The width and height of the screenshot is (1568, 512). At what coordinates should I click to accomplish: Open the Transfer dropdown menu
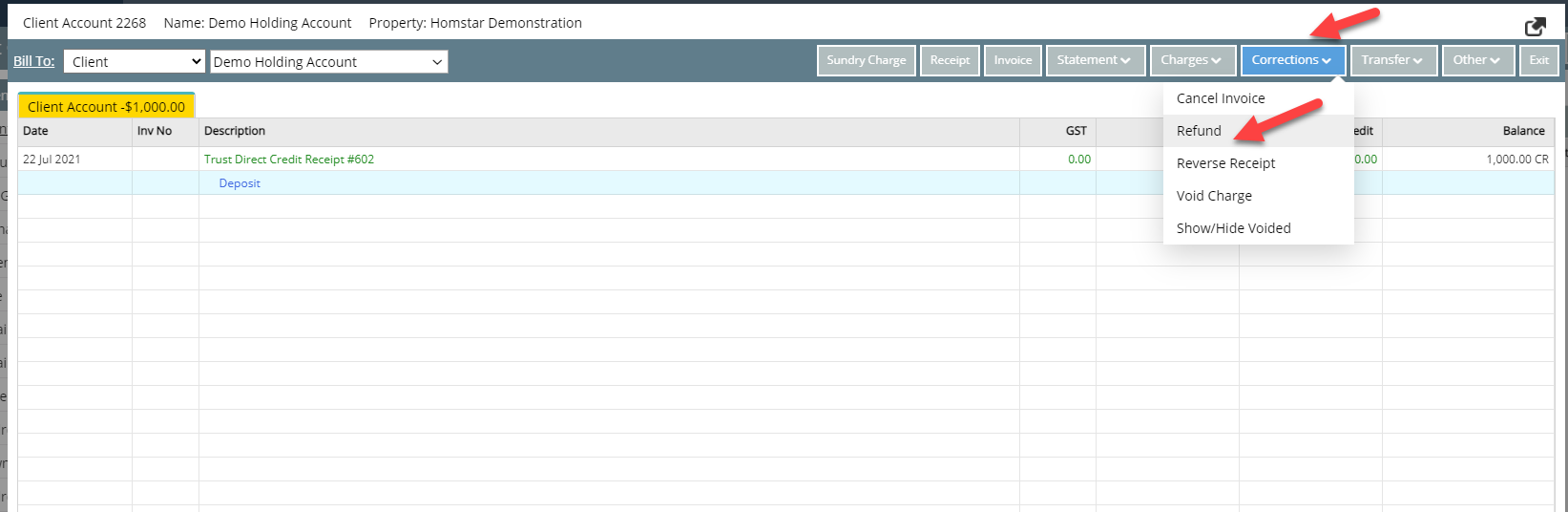point(1391,60)
